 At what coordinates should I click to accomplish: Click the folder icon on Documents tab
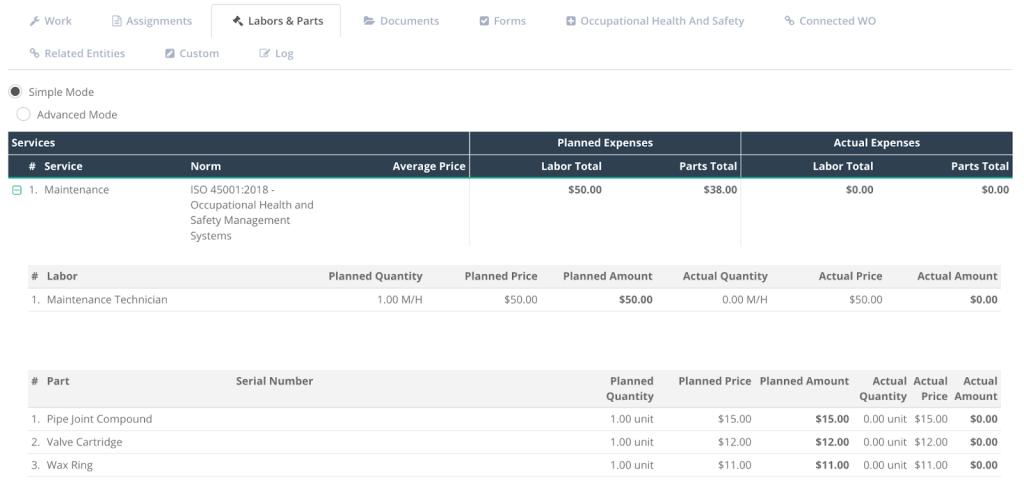369,21
